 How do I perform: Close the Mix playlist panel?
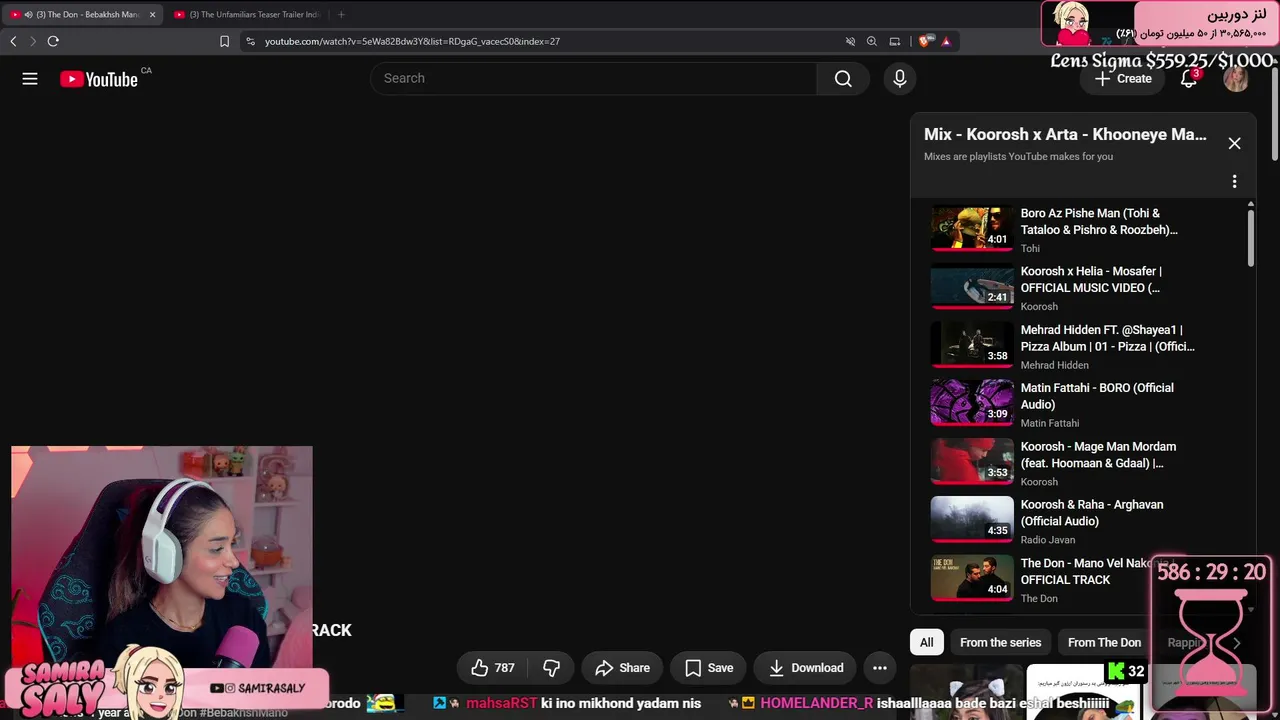[1235, 143]
